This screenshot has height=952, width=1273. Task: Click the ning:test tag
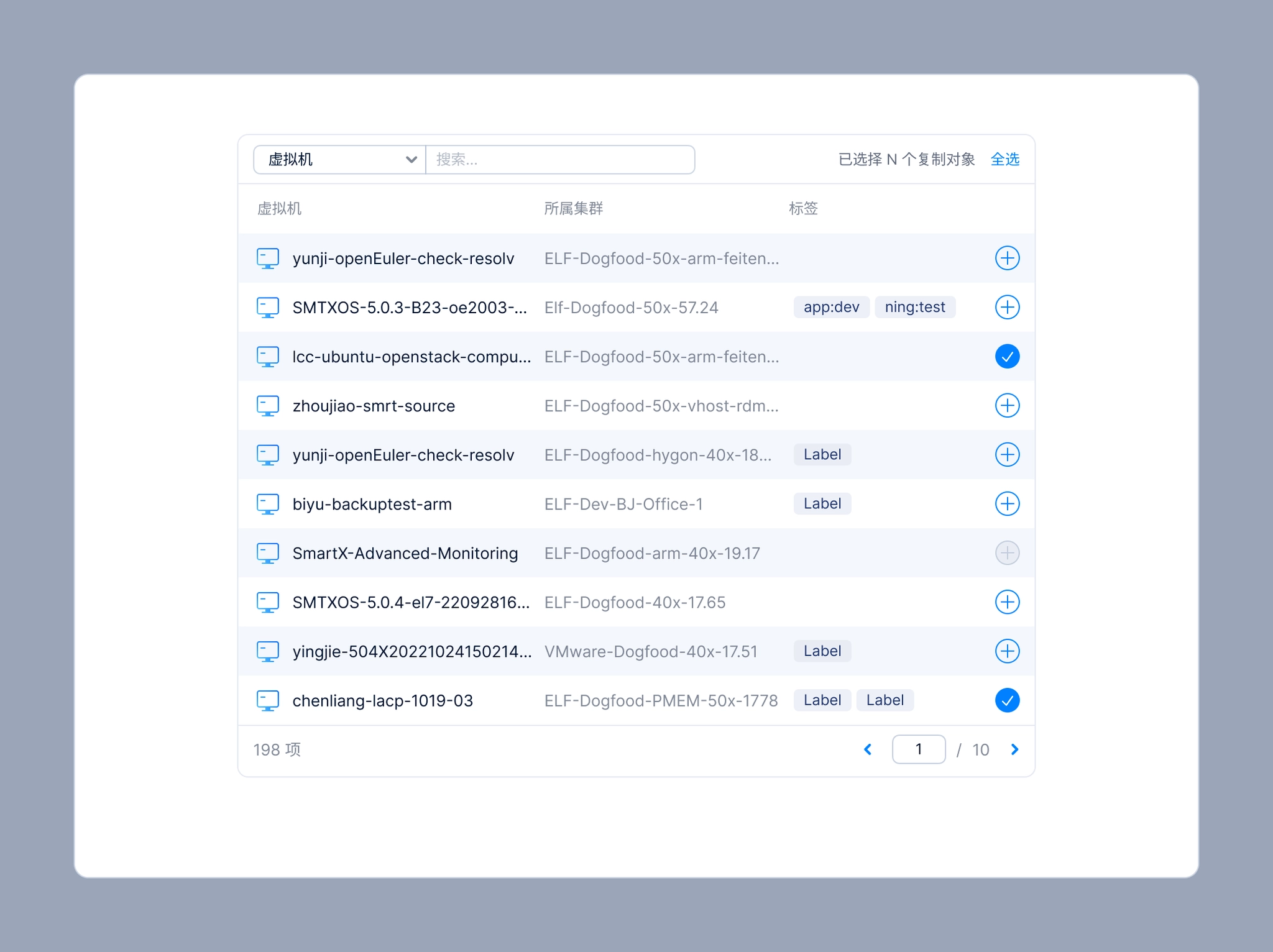click(x=914, y=307)
